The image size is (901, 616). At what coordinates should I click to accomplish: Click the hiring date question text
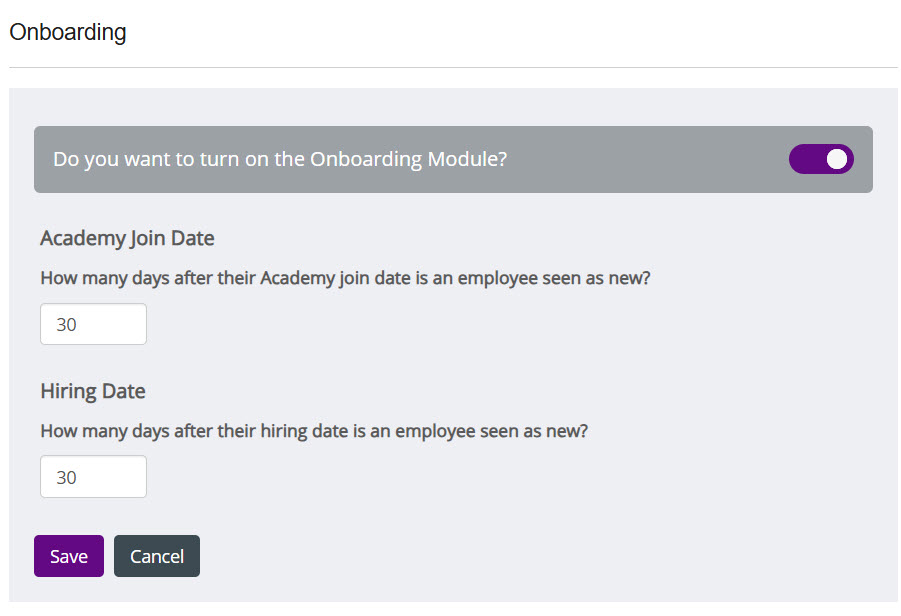point(312,431)
